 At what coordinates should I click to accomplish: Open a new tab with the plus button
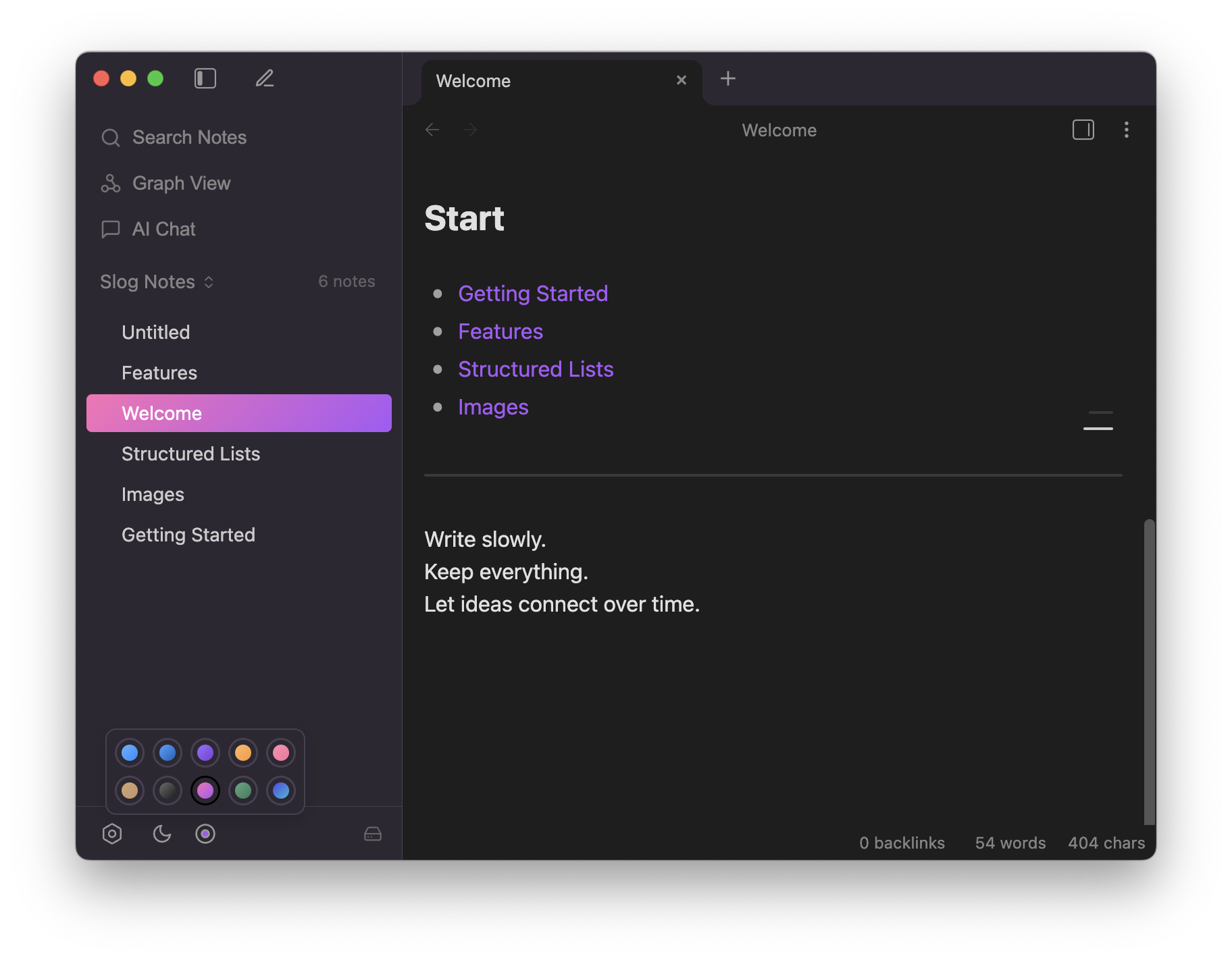(x=728, y=78)
